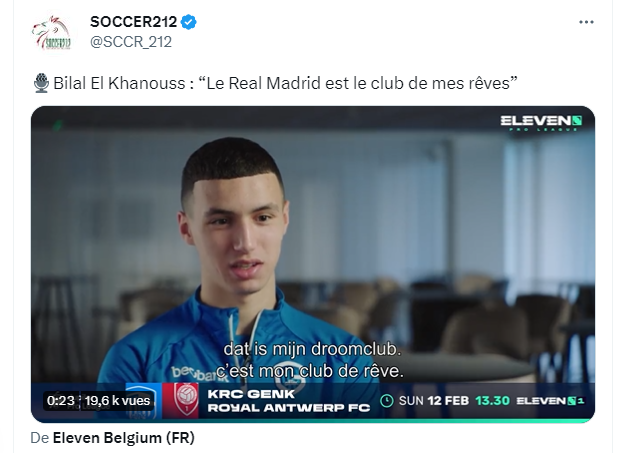Open the Eleven Belgium (FR) source link
The height and width of the screenshot is (453, 628).
(123, 438)
